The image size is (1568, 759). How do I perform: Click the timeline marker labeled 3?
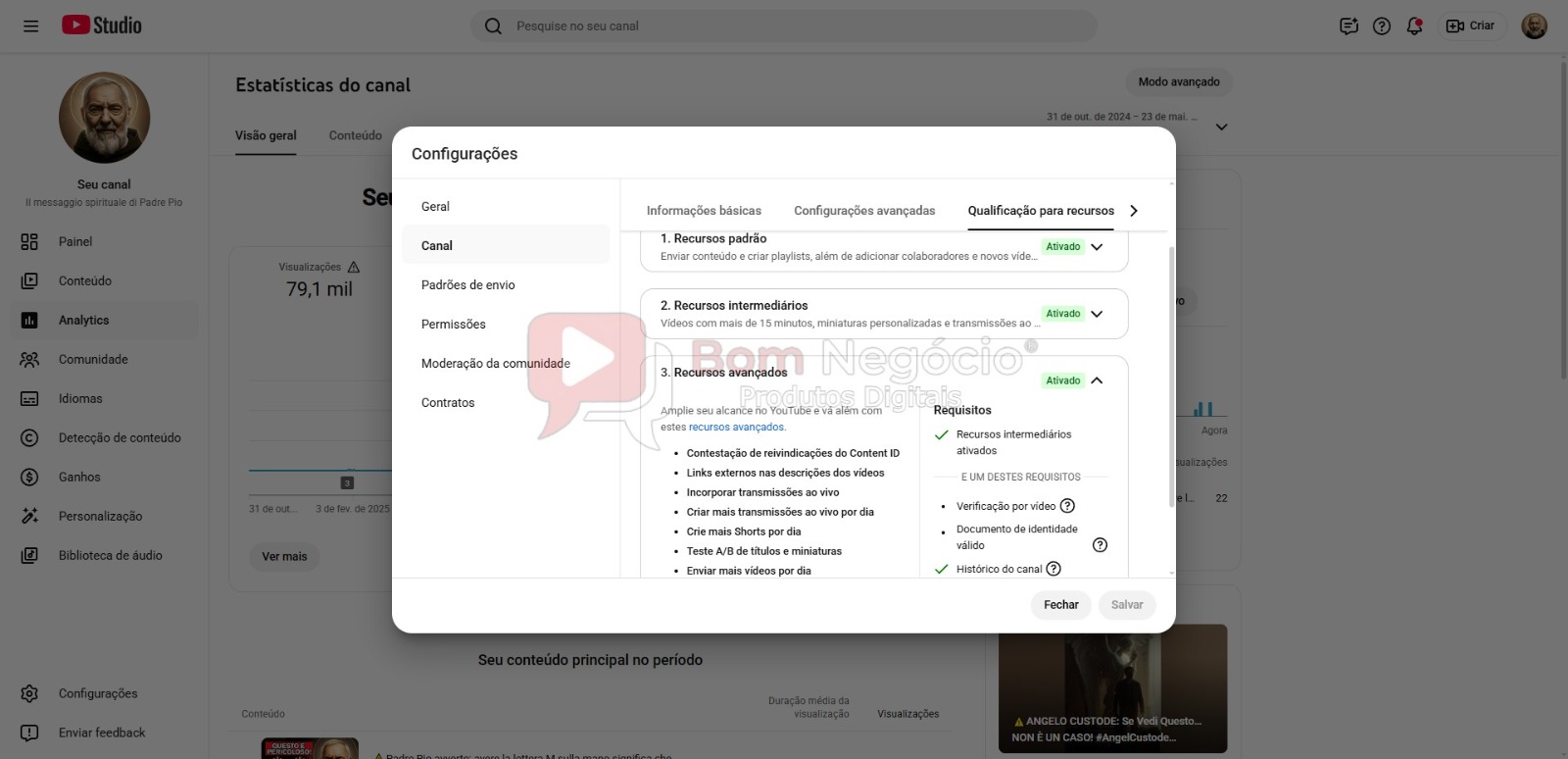click(x=347, y=482)
